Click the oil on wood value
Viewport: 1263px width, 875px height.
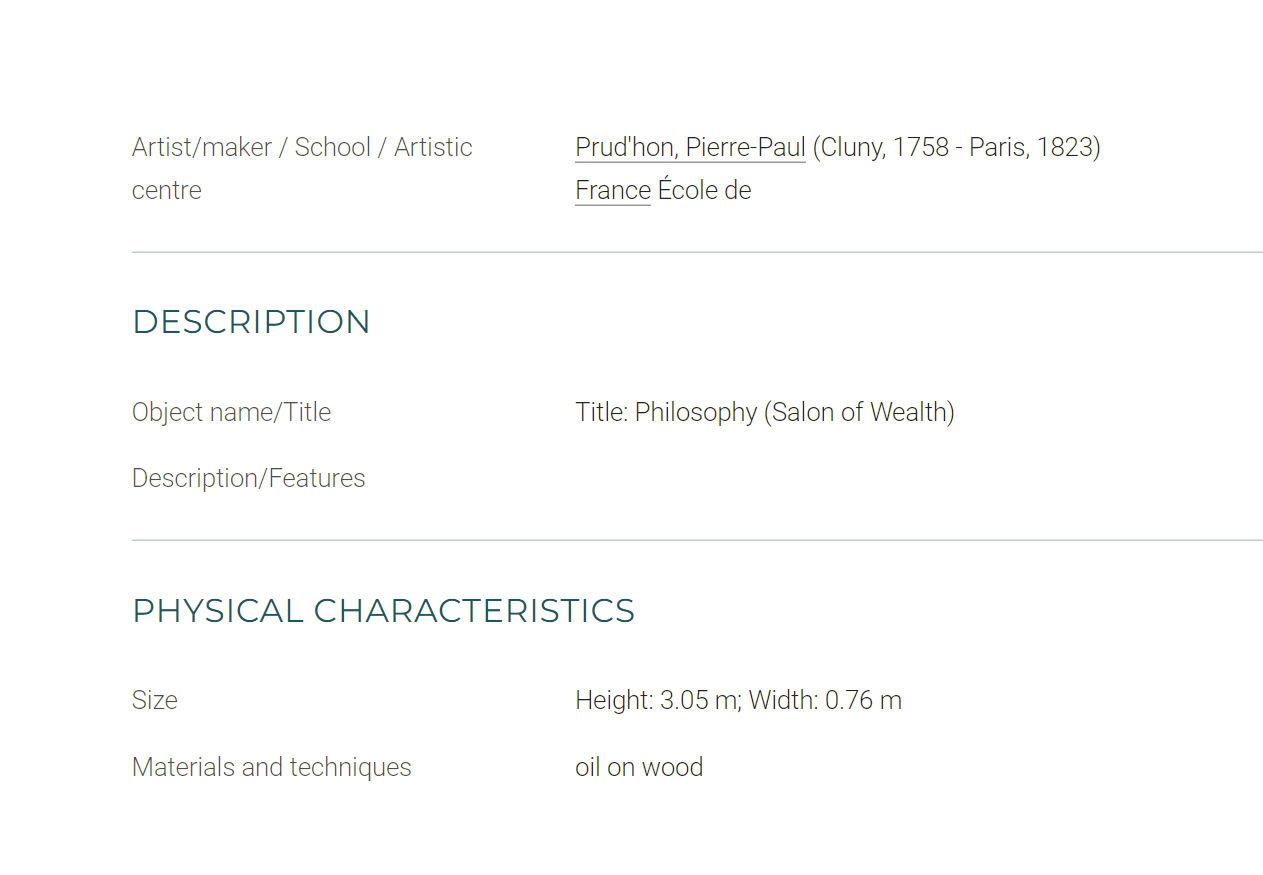(639, 767)
